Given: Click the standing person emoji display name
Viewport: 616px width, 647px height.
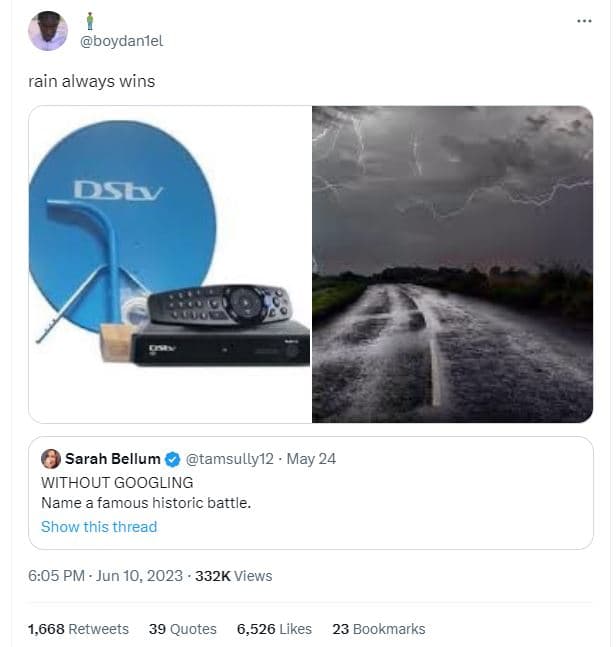Looking at the screenshot, I should tap(89, 20).
